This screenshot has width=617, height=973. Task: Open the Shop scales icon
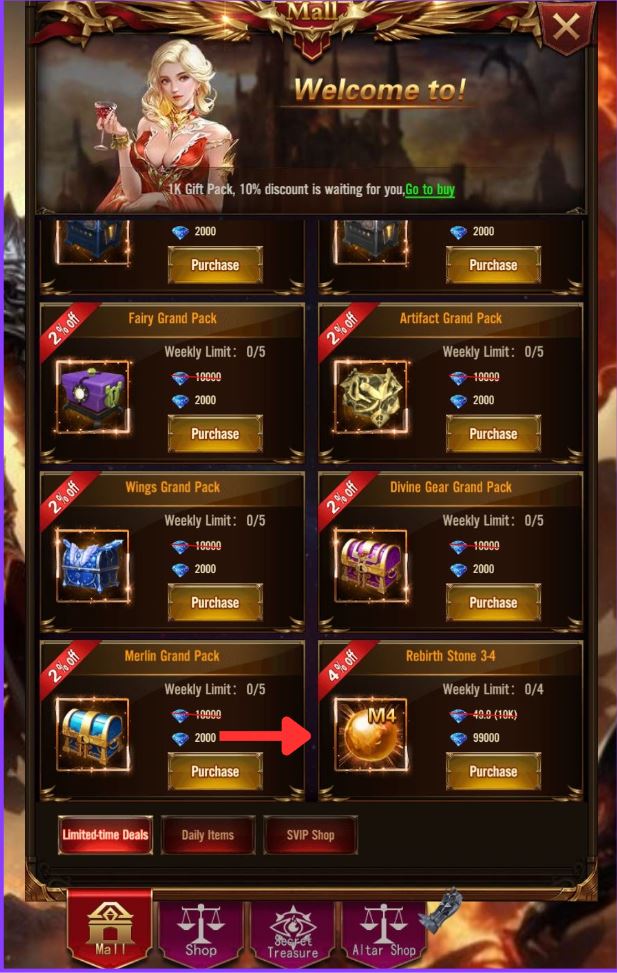pyautogui.click(x=200, y=930)
